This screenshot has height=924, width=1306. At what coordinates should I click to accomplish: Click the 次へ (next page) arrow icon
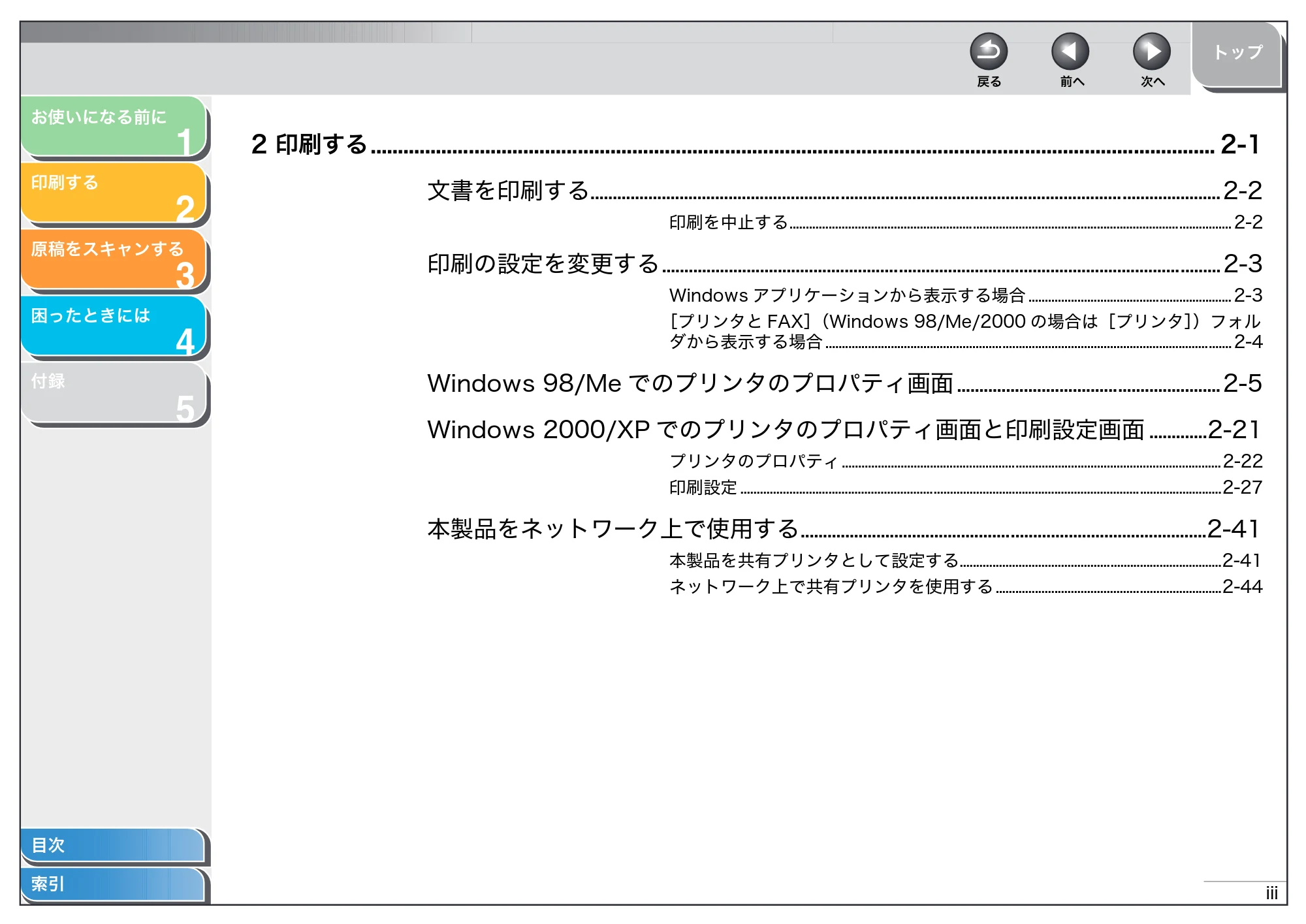click(1152, 52)
